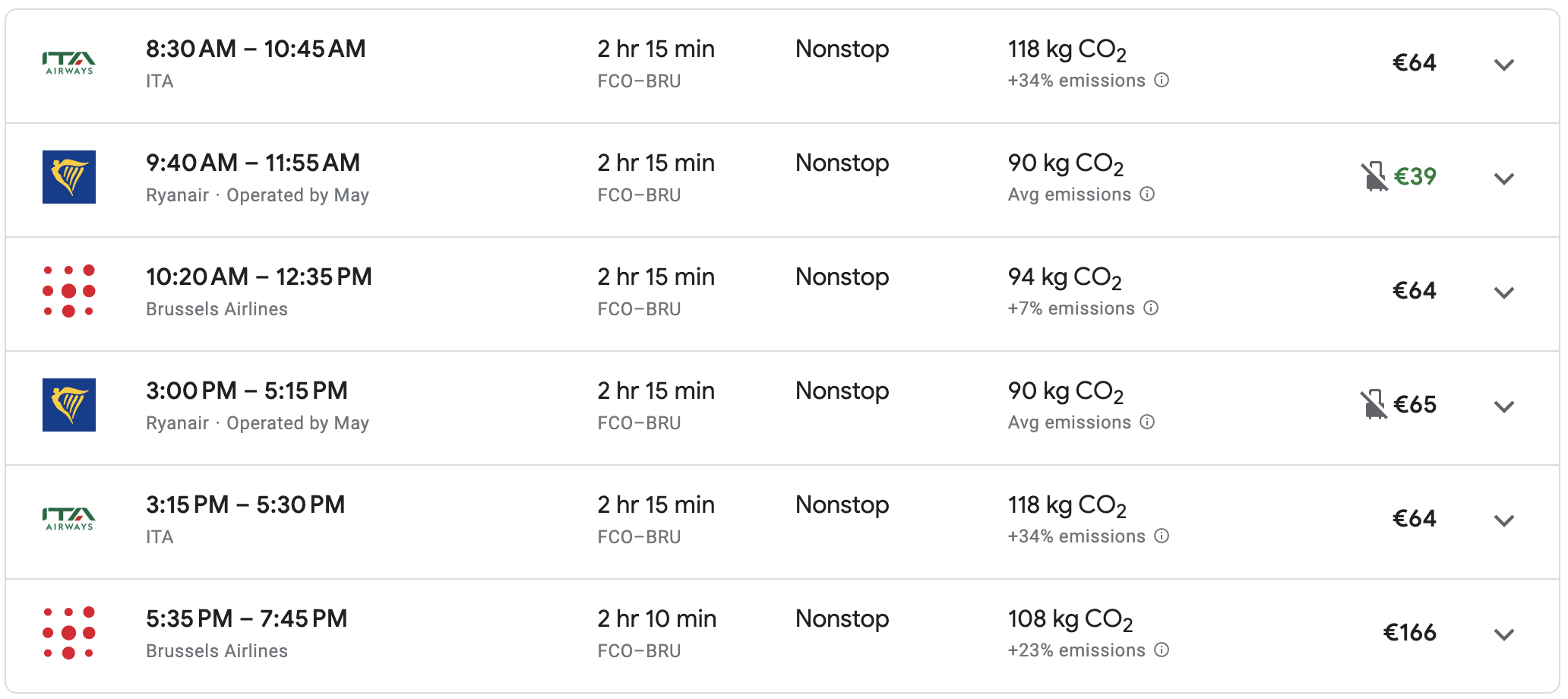Expand the €166 Brussels Airlines flight details
This screenshot has height=699, width=1568.
tap(1503, 634)
